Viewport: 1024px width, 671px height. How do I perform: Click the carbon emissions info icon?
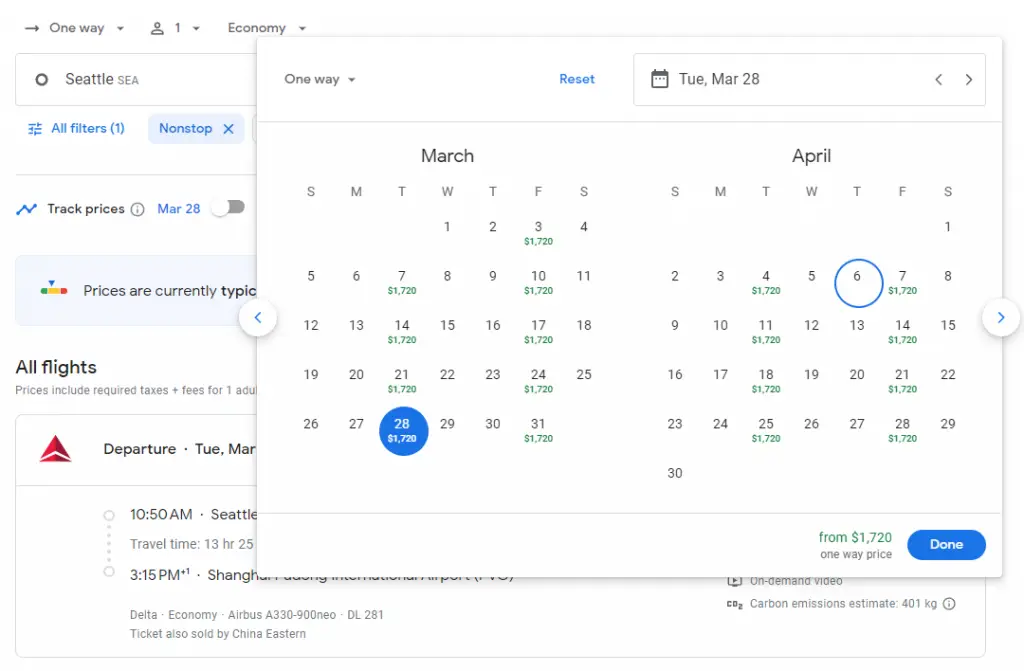pos(949,604)
